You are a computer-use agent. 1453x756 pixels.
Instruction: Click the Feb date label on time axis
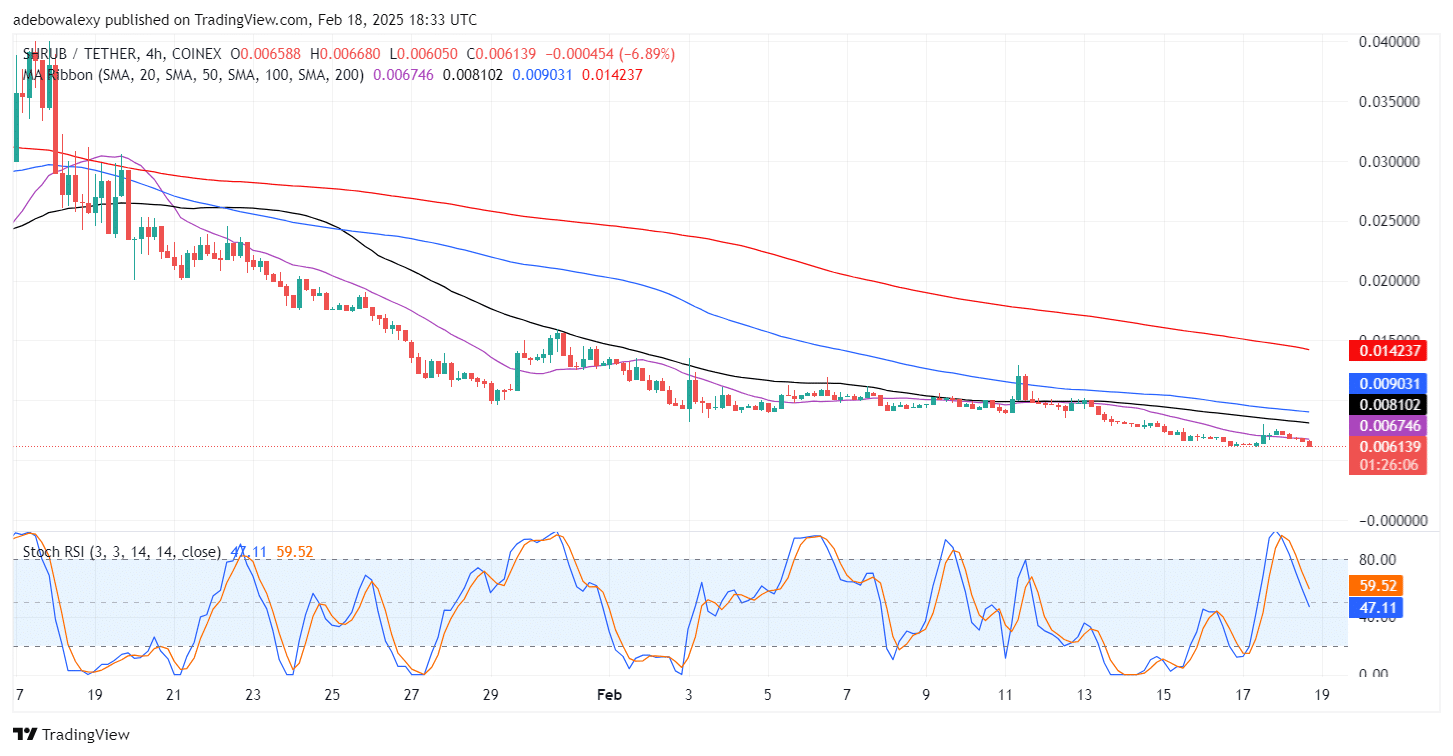(610, 694)
